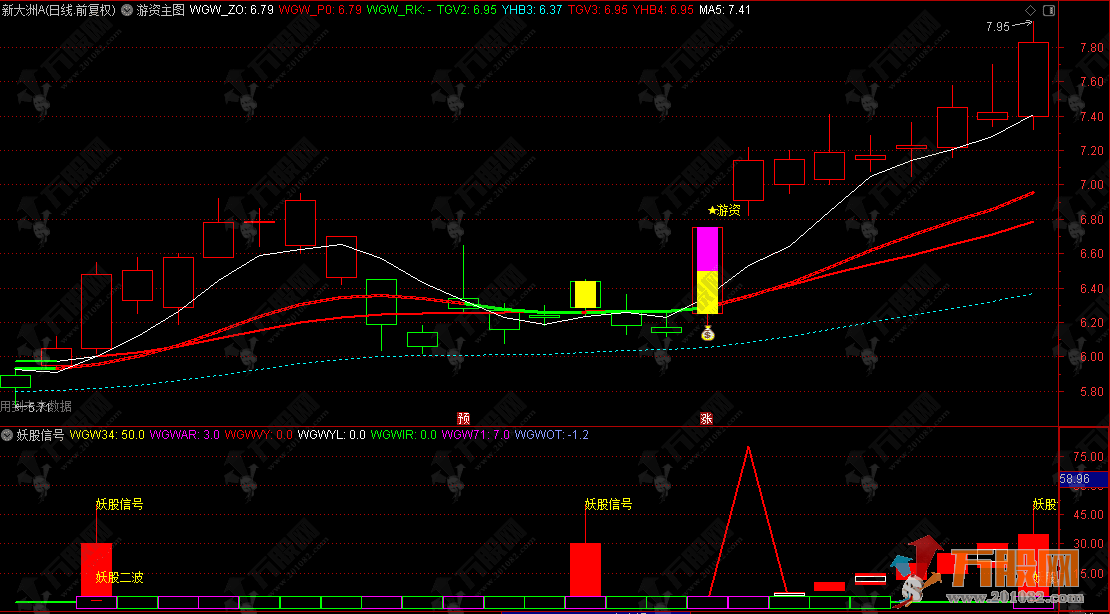Click the ★游资 star signal marker
This screenshot has width=1110, height=614.
point(724,210)
